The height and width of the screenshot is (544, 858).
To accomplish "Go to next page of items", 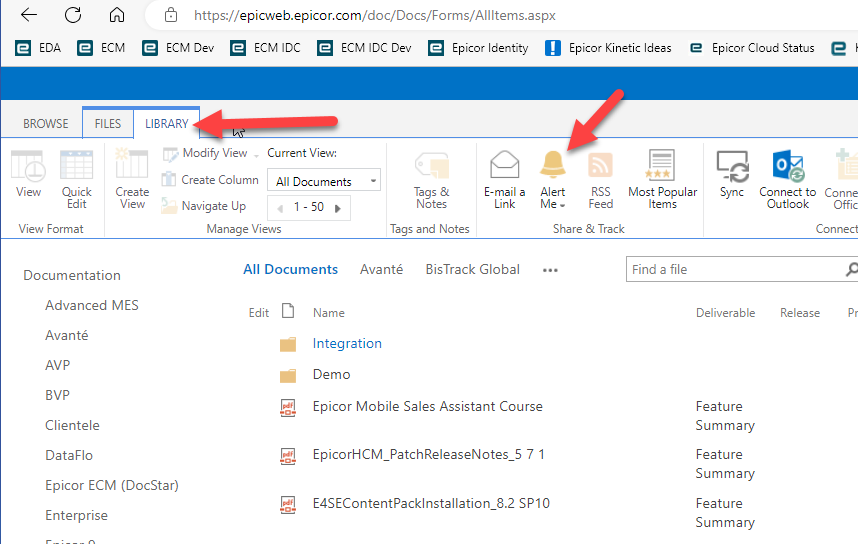I will click(x=339, y=208).
